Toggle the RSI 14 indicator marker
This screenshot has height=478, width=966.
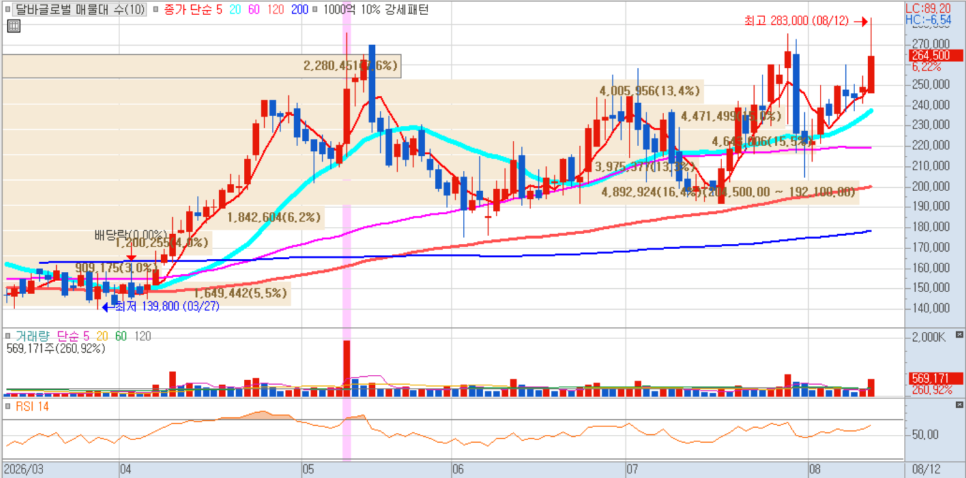click(7, 407)
